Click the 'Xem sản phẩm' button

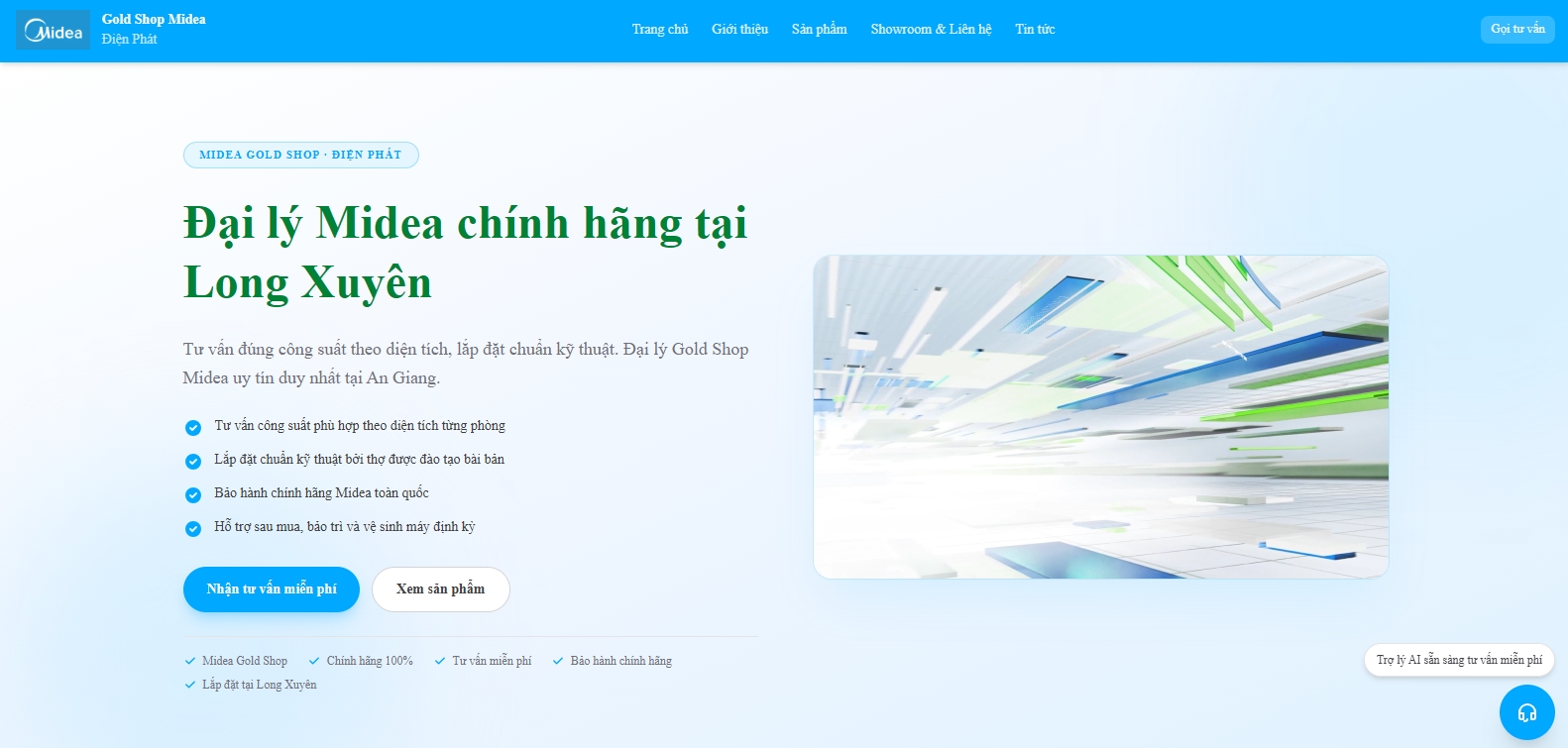point(441,589)
